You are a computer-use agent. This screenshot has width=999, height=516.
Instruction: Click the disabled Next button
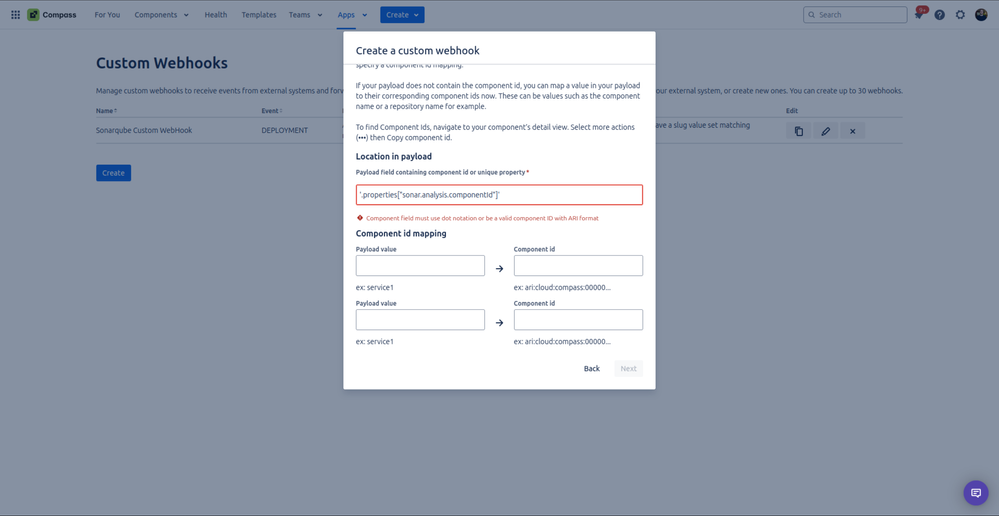point(628,368)
